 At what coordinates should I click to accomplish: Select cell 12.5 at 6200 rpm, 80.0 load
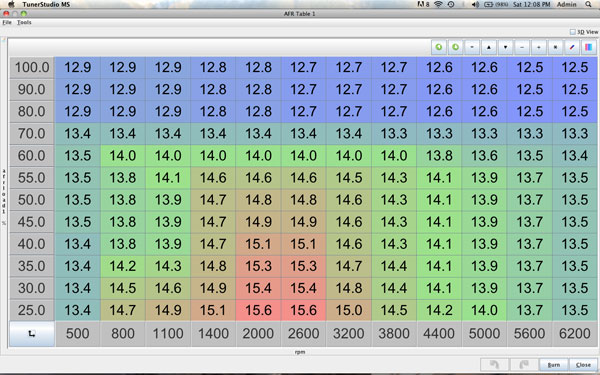574,111
